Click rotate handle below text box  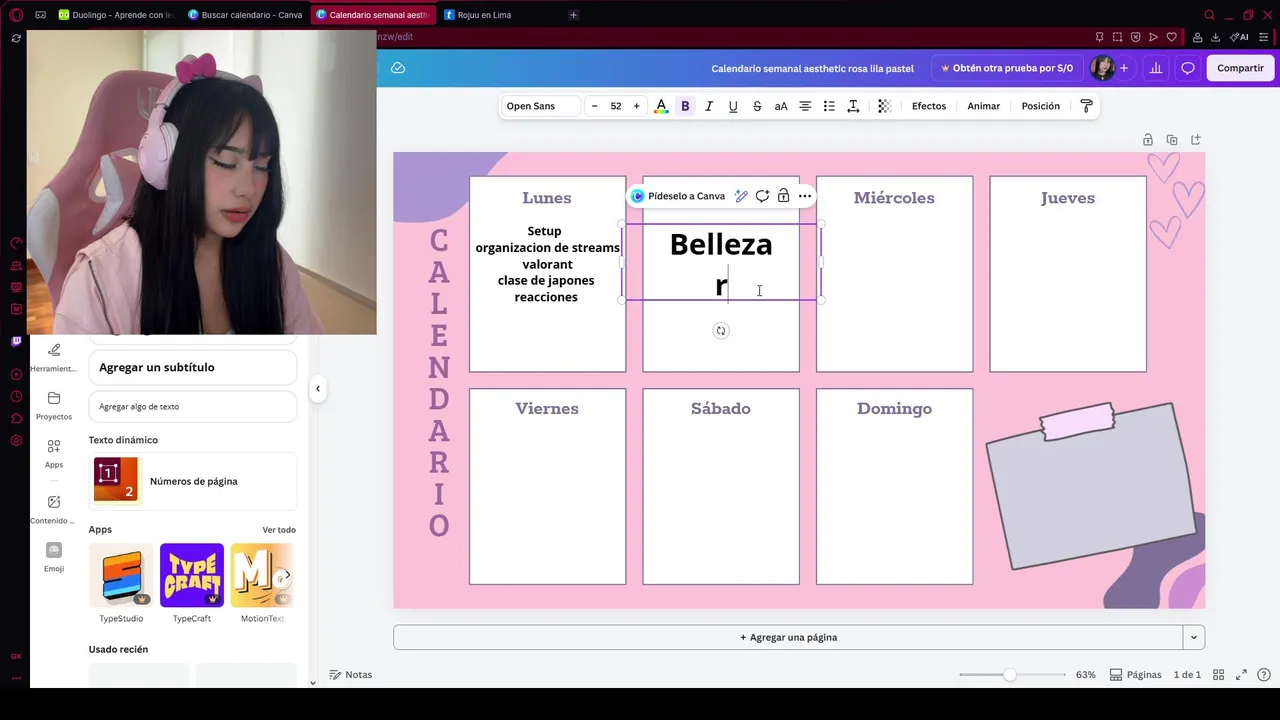coord(721,331)
